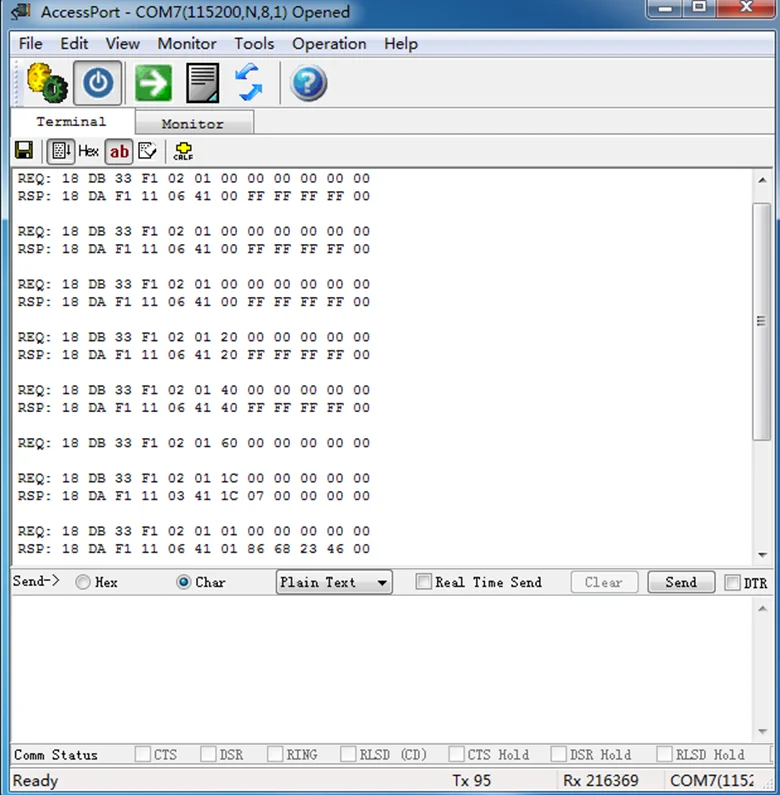Toggle the 'ab' character display button

pos(119,151)
